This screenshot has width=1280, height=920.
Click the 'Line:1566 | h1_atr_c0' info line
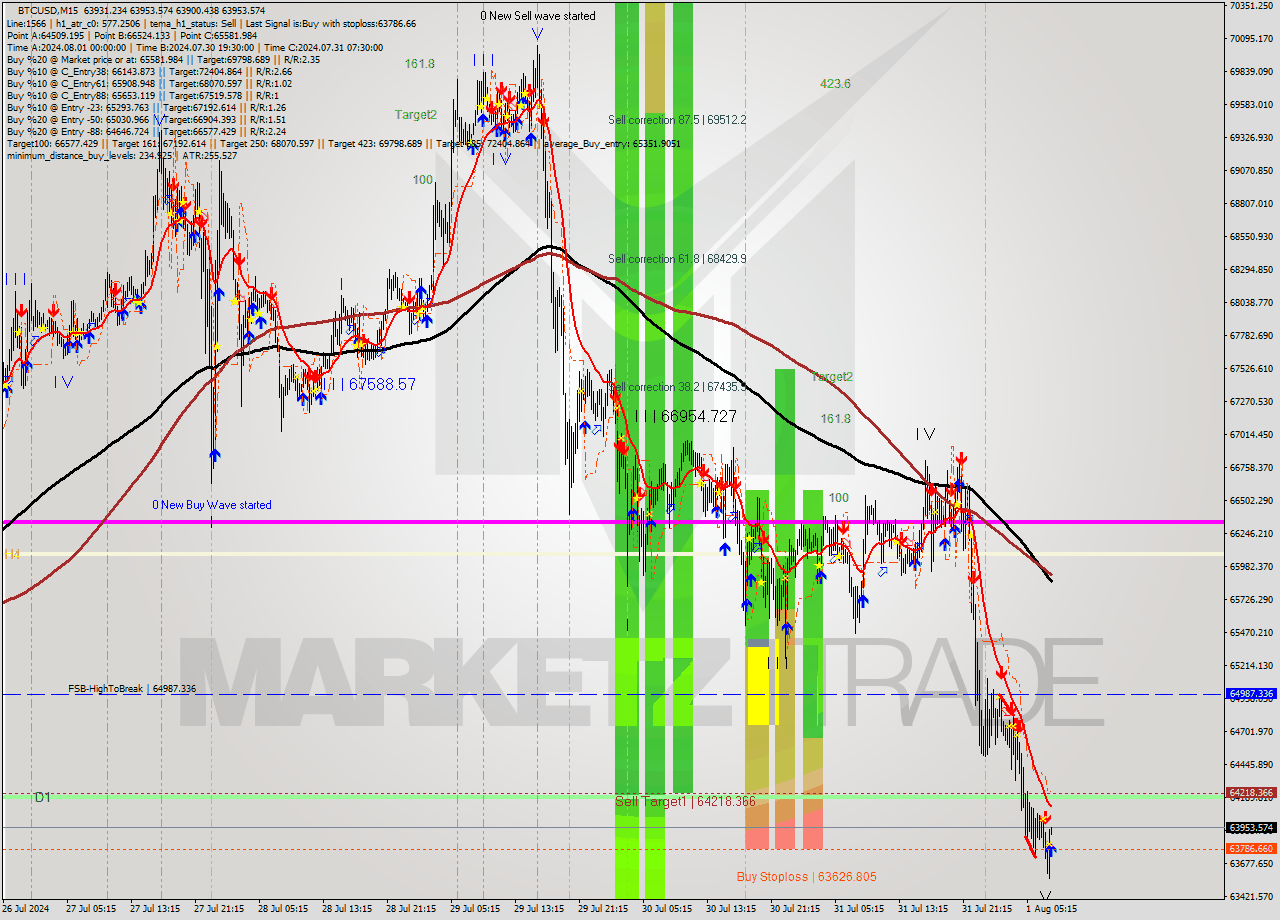(x=211, y=23)
